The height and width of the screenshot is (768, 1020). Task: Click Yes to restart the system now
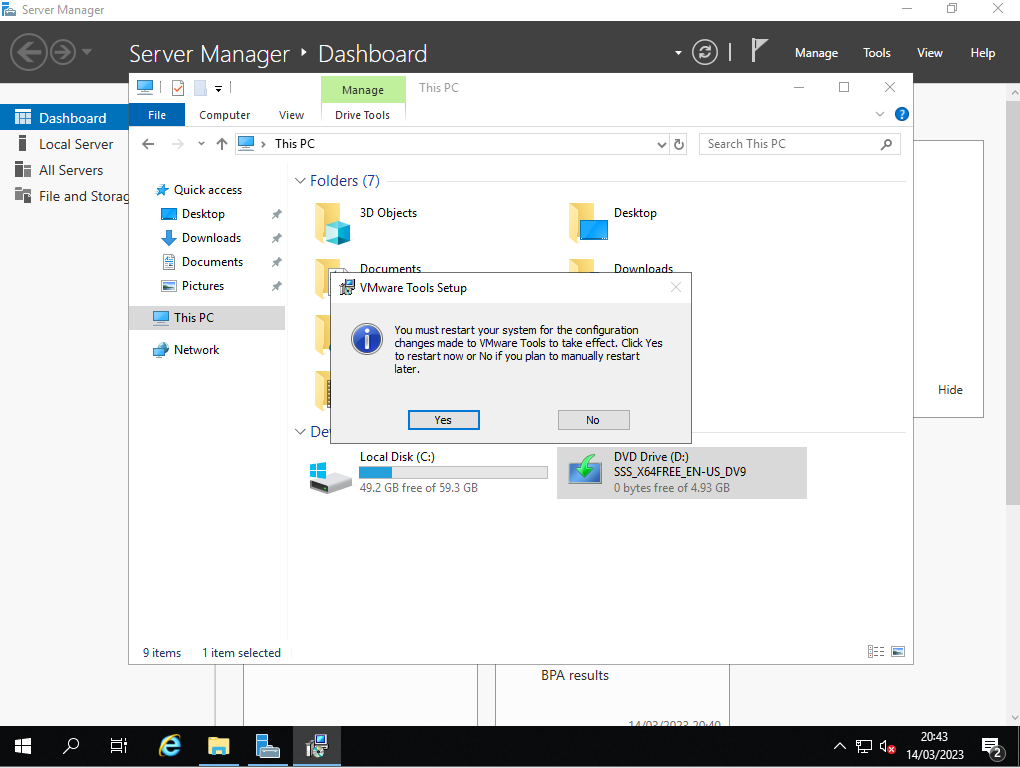(443, 420)
